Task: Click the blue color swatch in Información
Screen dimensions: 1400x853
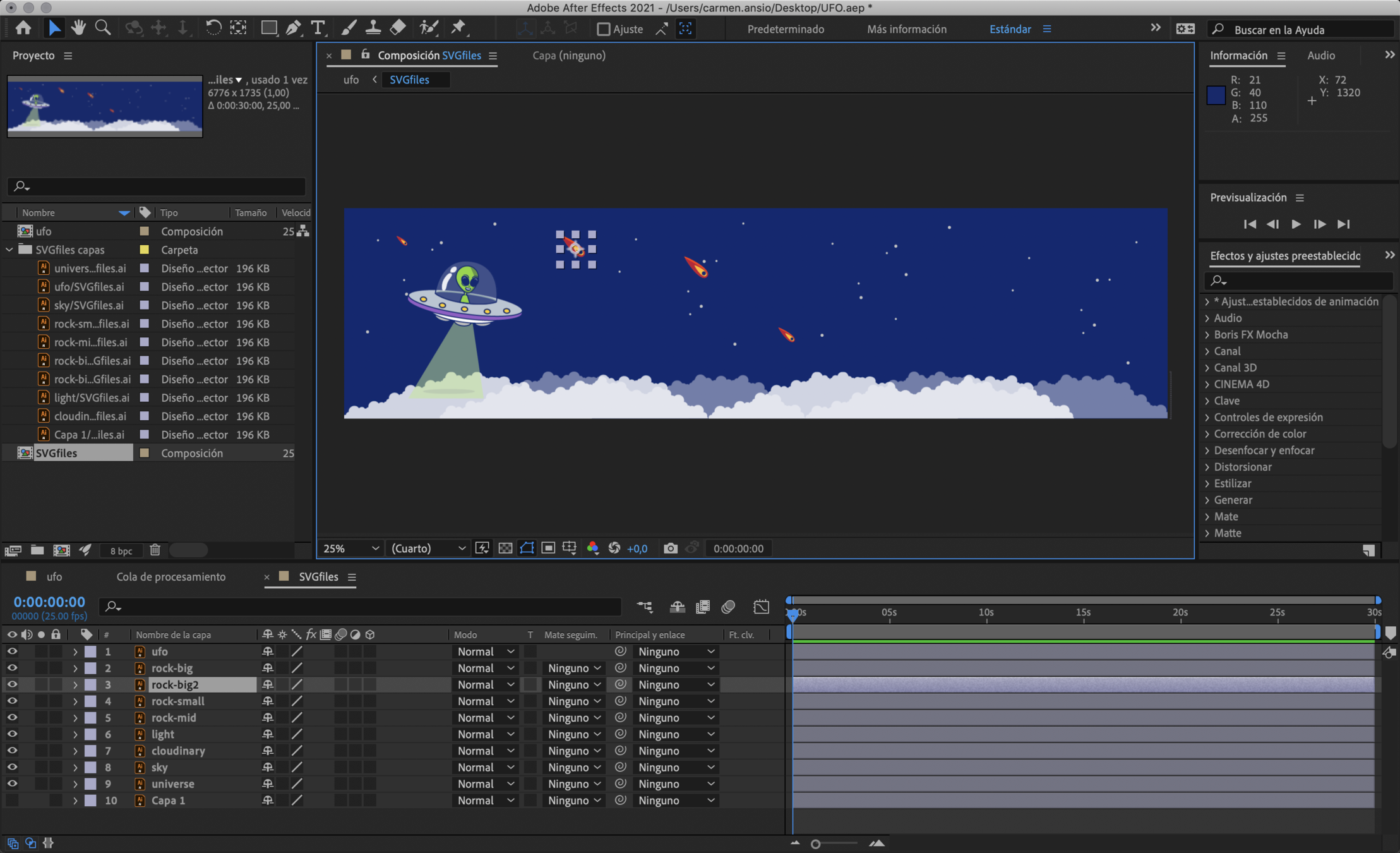Action: pos(1216,96)
